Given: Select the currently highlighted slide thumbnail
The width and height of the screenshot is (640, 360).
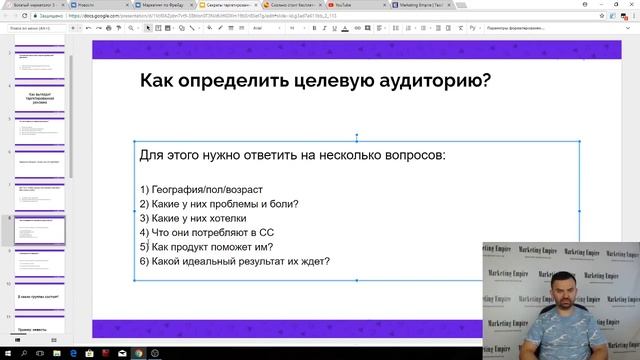Looking at the screenshot, I should pyautogui.click(x=40, y=230).
